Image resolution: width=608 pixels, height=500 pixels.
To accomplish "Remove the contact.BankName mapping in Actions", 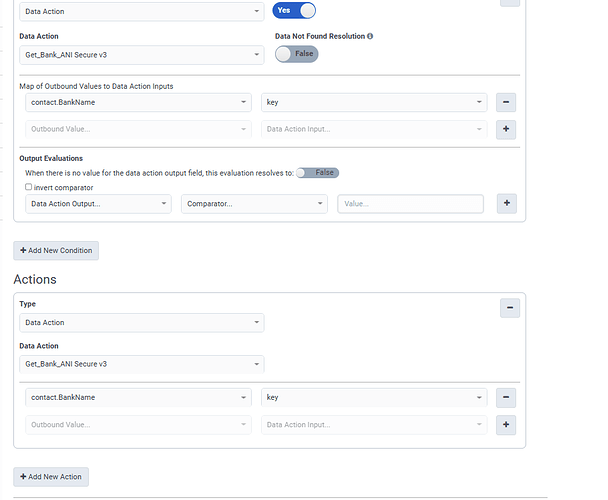I will click(506, 398).
